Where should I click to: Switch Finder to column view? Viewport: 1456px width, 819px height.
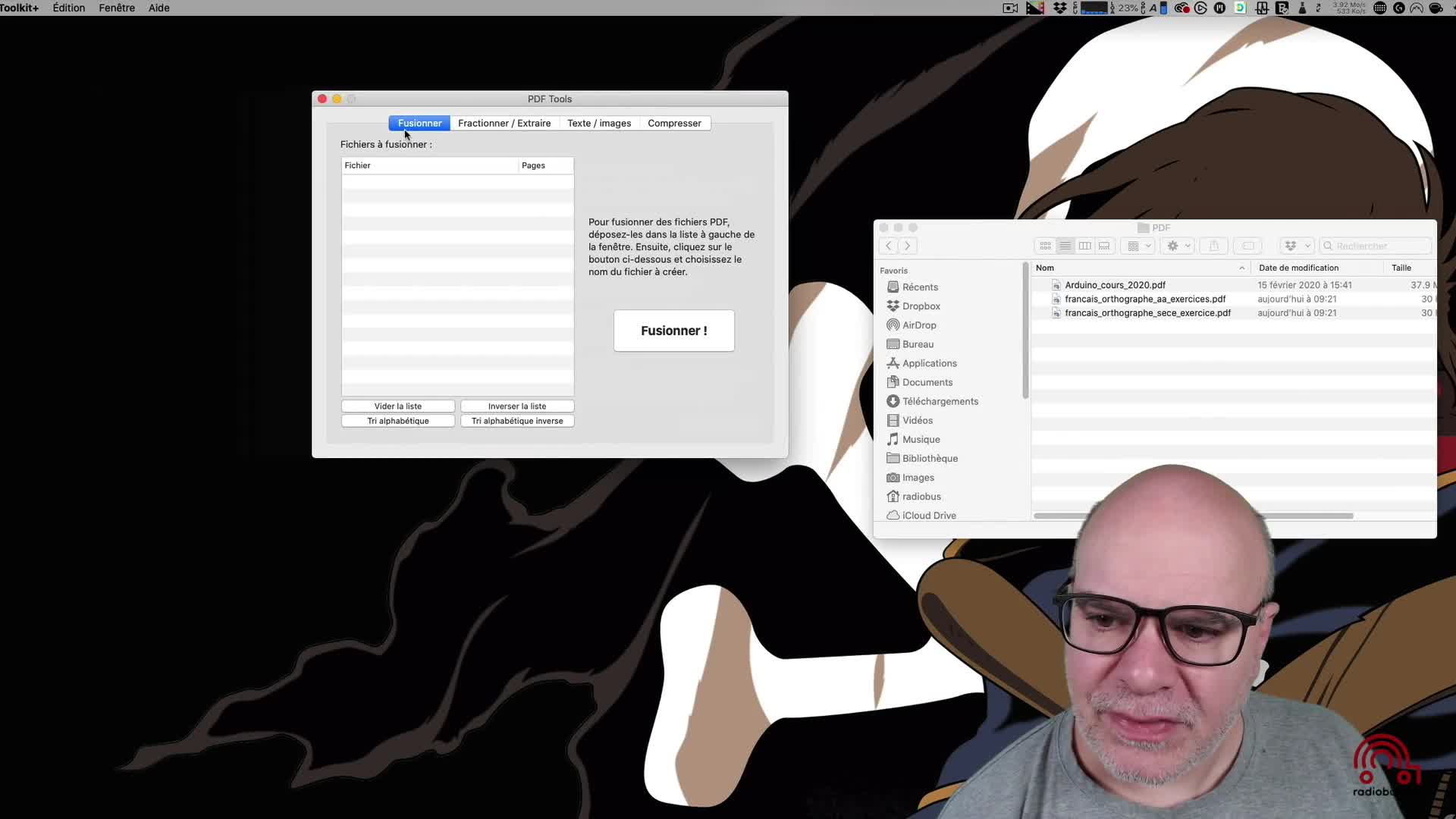(1085, 246)
